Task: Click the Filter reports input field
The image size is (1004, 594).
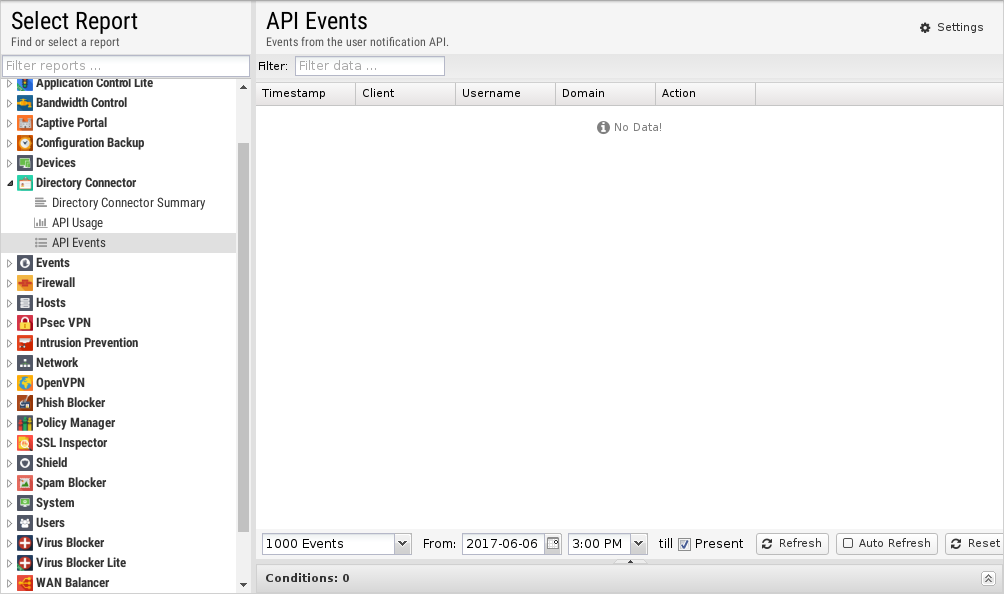Action: (126, 66)
